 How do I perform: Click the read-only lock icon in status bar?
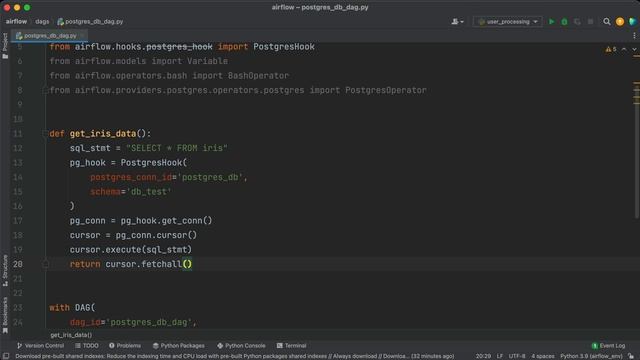click(631, 356)
